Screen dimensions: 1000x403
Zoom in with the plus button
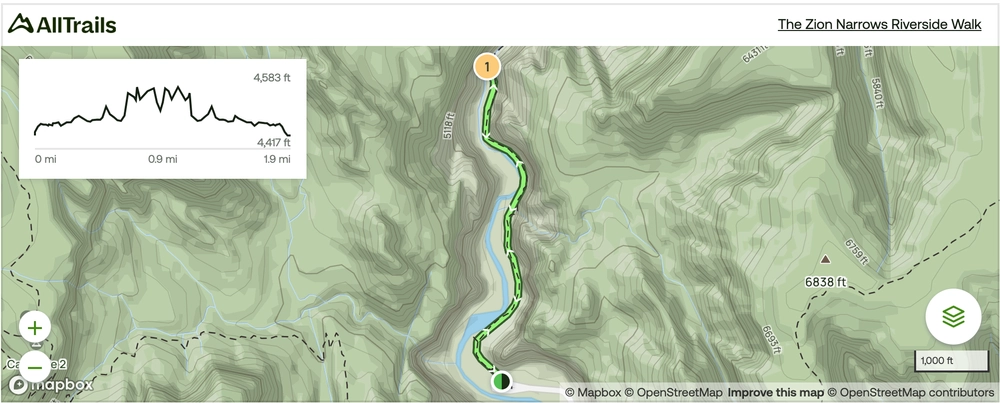coord(35,328)
